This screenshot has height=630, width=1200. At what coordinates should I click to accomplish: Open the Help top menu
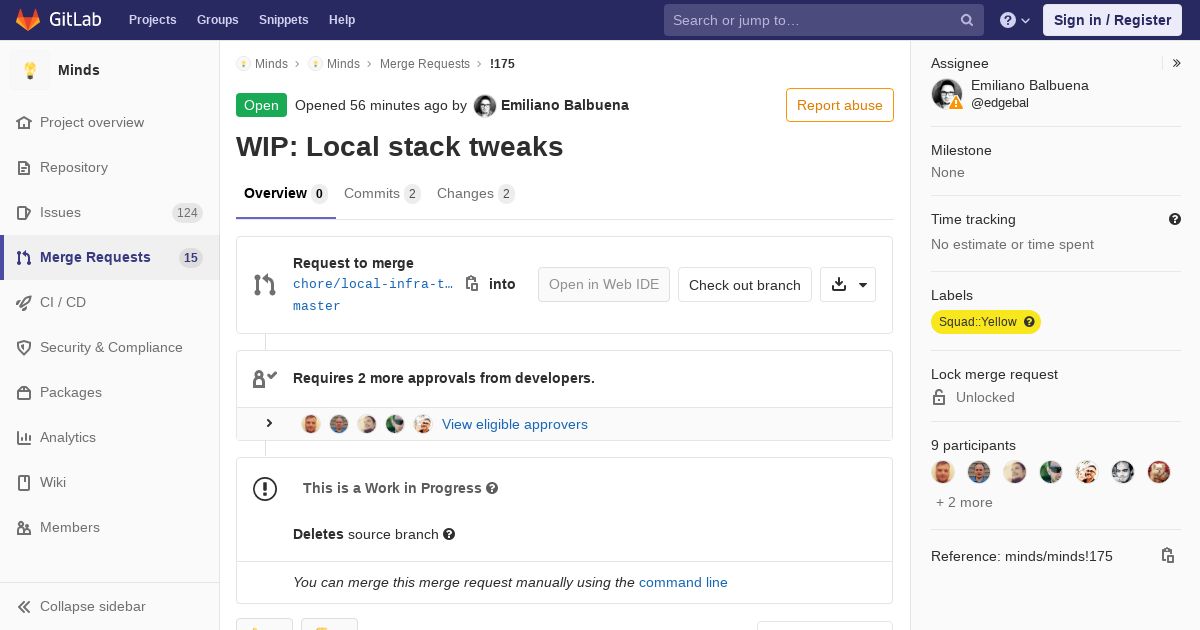click(x=342, y=20)
